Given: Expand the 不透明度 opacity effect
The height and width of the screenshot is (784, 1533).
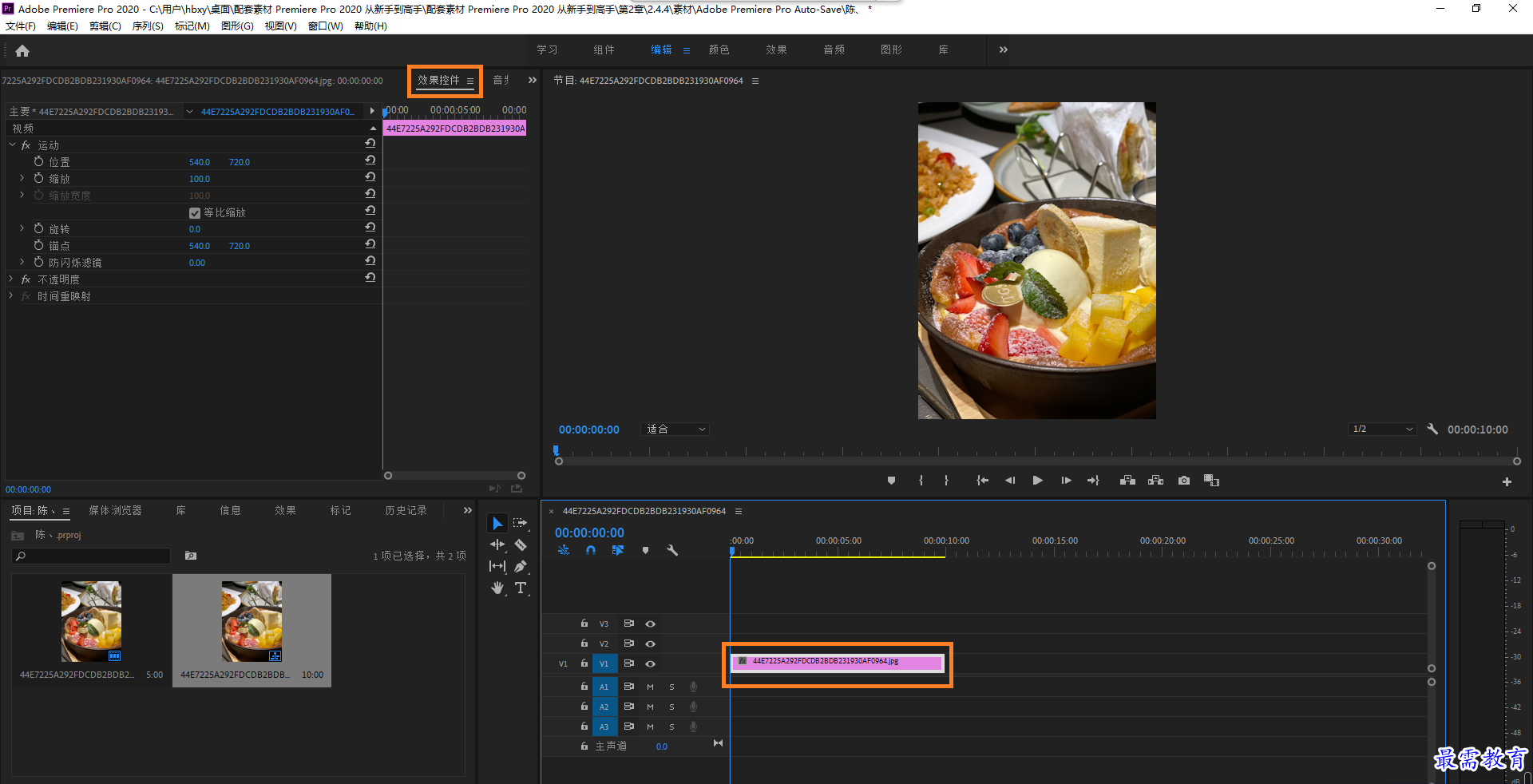Looking at the screenshot, I should pyautogui.click(x=11, y=279).
